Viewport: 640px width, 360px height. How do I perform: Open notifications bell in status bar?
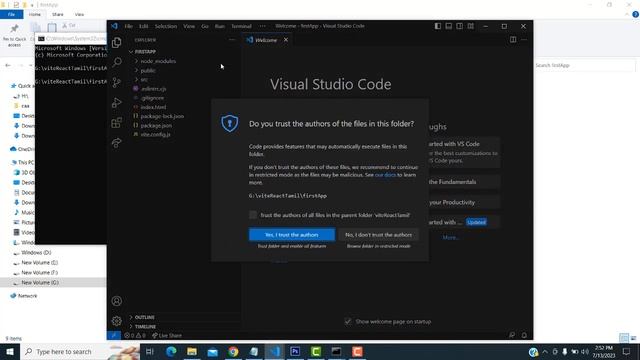(x=524, y=336)
